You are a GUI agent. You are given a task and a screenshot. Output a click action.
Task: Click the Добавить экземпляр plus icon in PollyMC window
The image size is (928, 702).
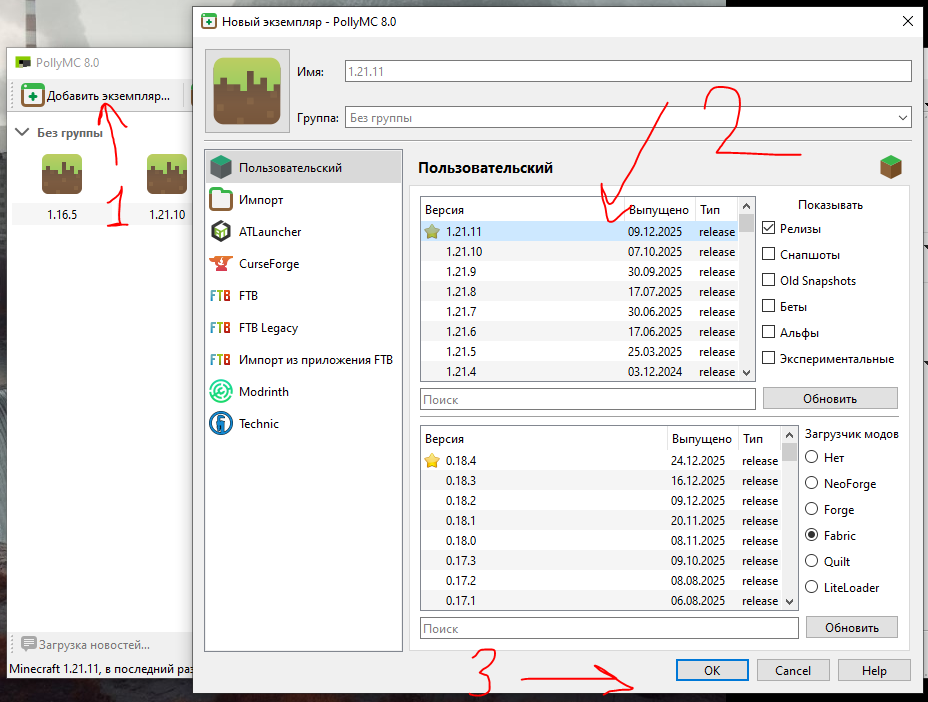coord(33,95)
